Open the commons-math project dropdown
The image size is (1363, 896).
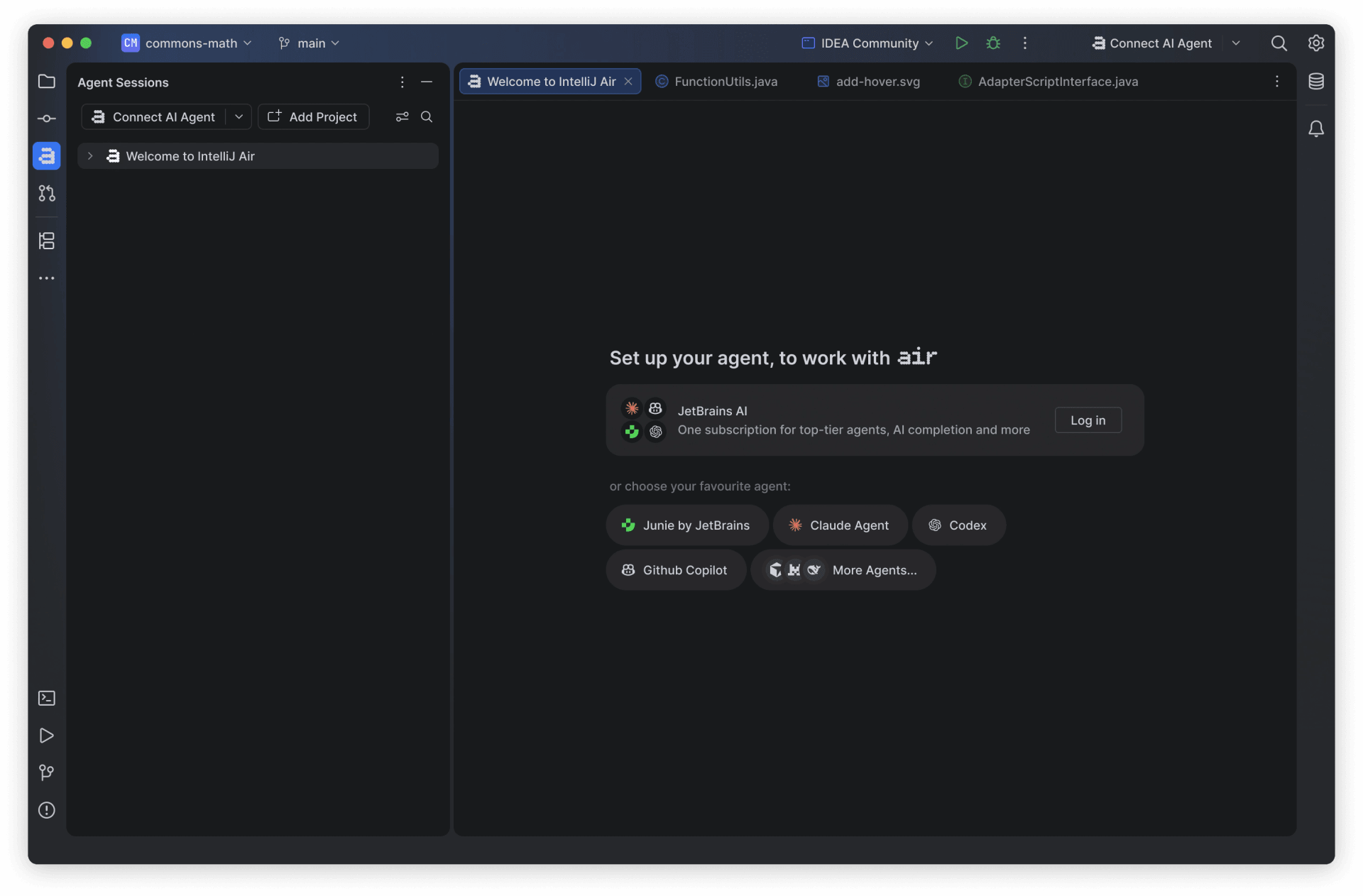187,43
